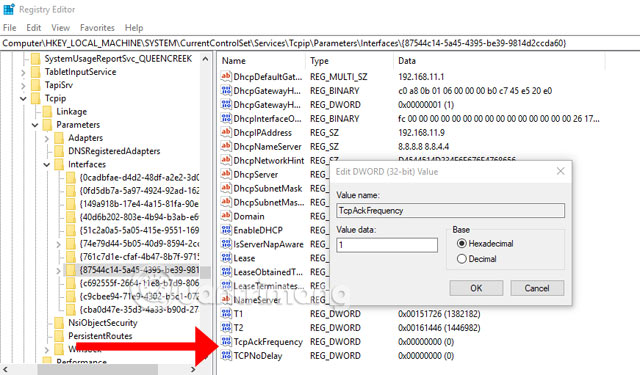
Task: Click the 192.168.11.9 data cell
Action: click(421, 133)
